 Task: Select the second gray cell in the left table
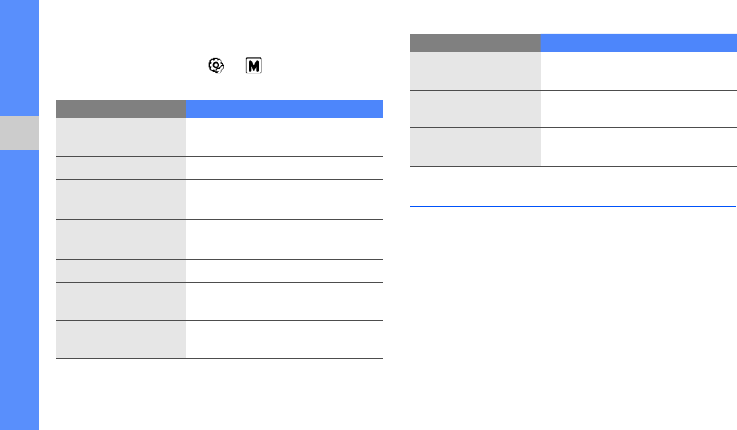(121, 168)
